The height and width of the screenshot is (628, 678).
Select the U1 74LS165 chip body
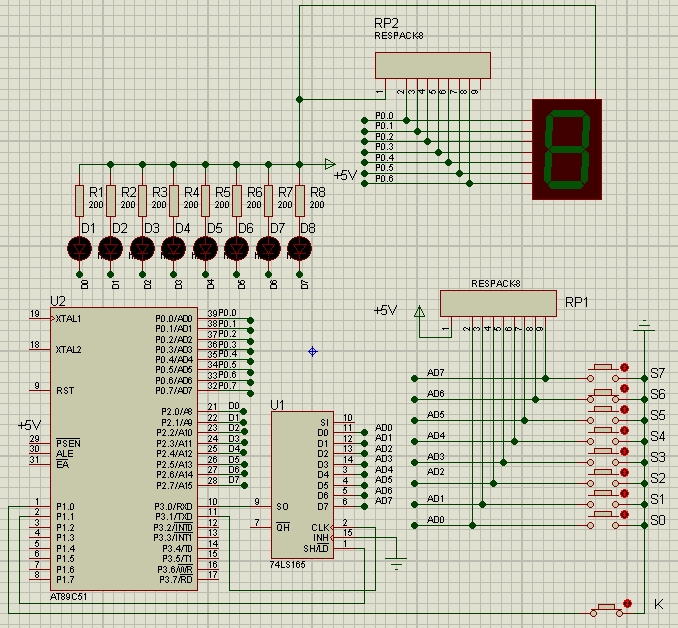[x=302, y=485]
